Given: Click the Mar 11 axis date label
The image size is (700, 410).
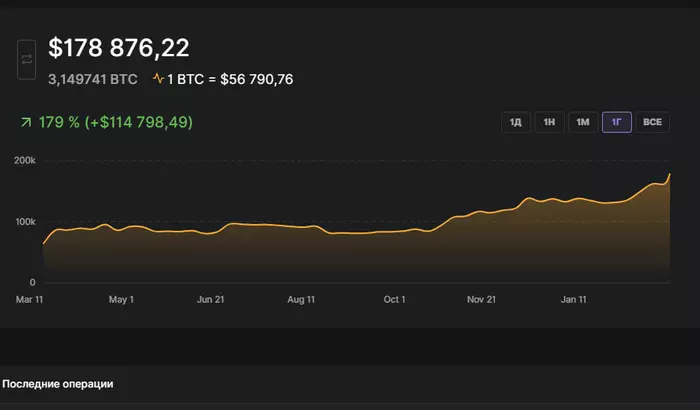Looking at the screenshot, I should [29, 299].
